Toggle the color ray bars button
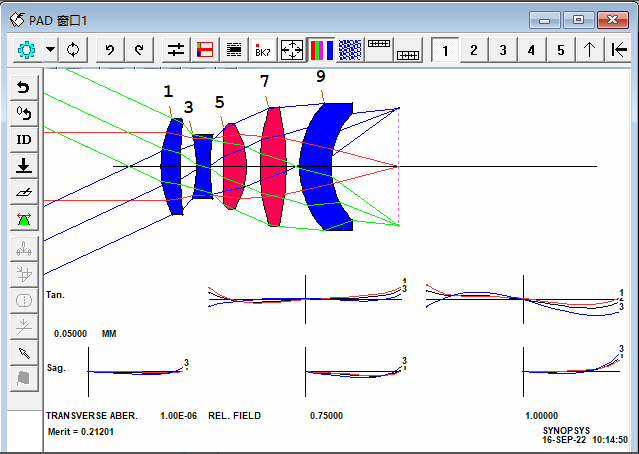The image size is (639, 454). pos(321,50)
